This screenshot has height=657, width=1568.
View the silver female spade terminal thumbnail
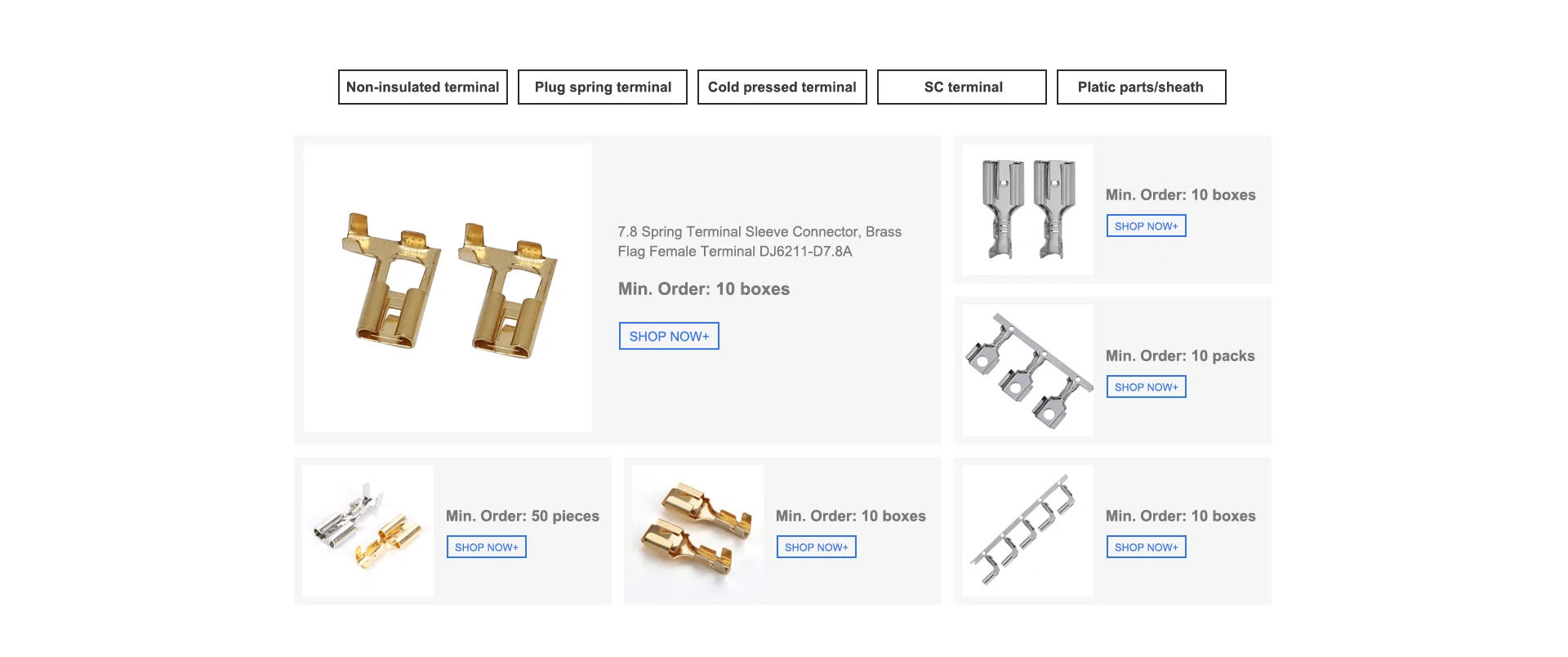pyautogui.click(x=1027, y=210)
